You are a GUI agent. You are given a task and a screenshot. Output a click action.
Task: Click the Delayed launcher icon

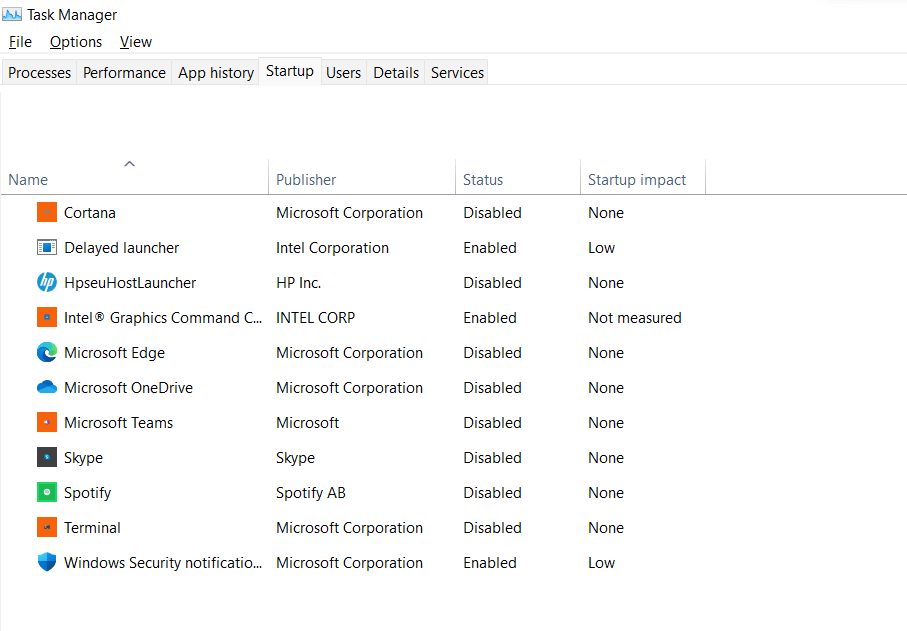click(47, 248)
